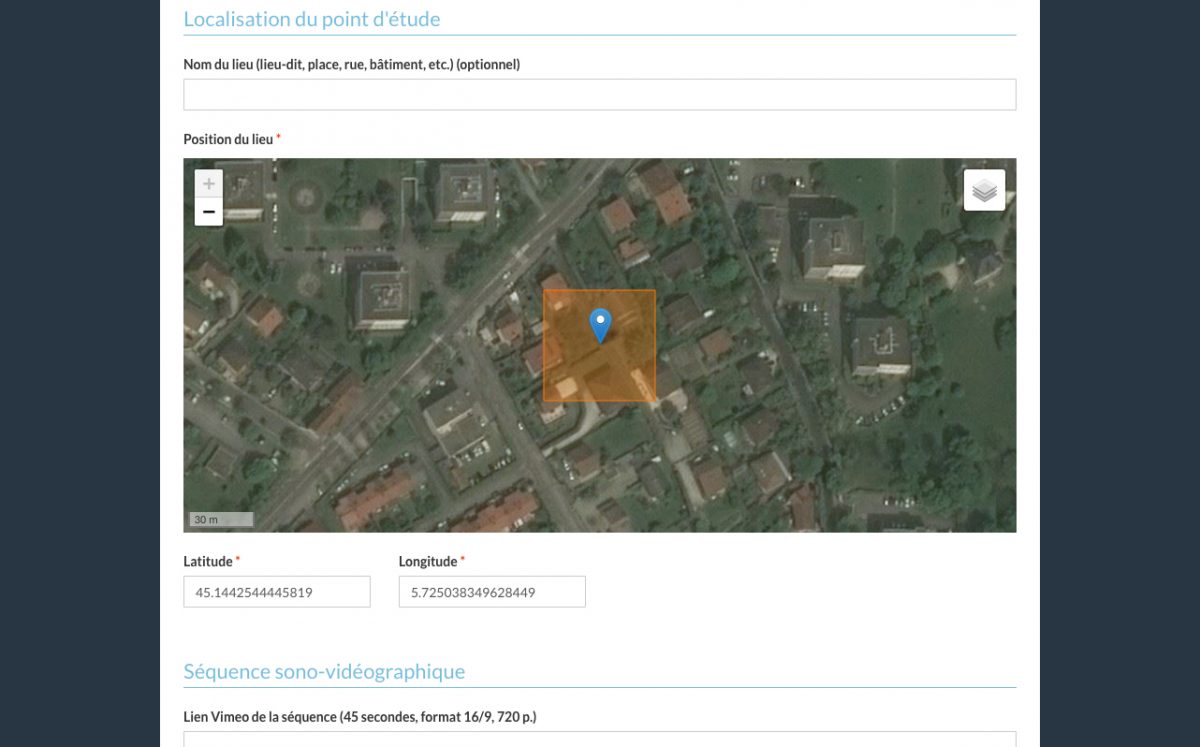
Task: Click the blue location marker pin
Action: tap(600, 324)
